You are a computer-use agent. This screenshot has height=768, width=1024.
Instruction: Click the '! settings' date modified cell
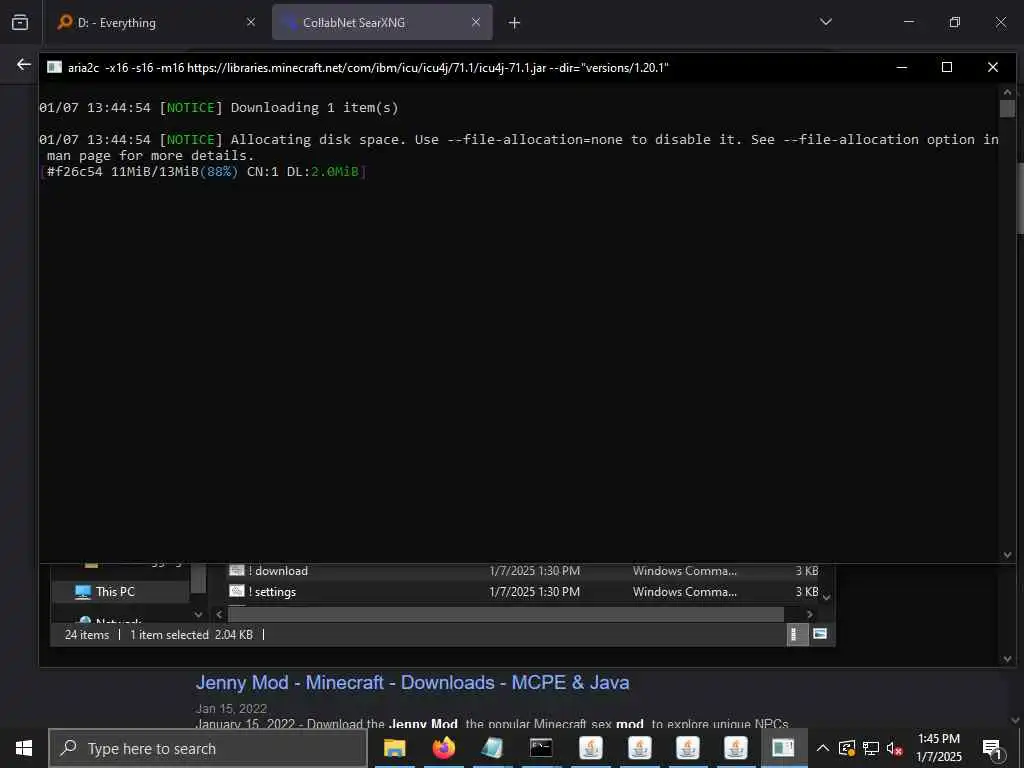pyautogui.click(x=534, y=592)
